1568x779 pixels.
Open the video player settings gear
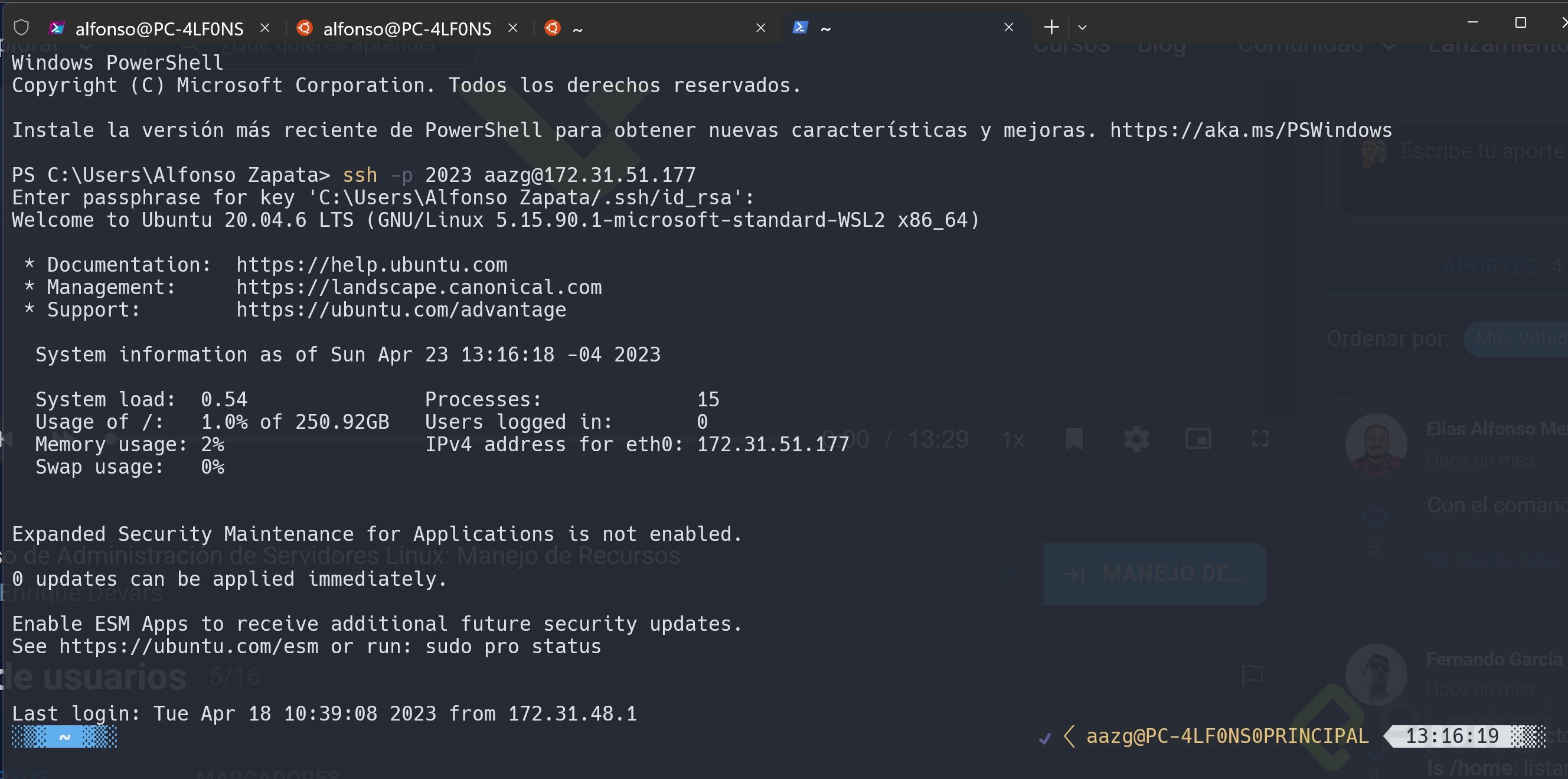tap(1136, 439)
